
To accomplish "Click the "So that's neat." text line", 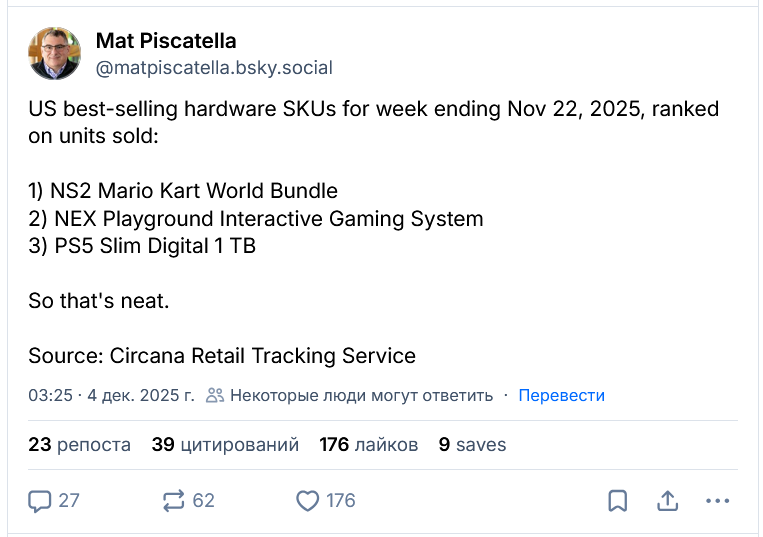I will [x=98, y=300].
